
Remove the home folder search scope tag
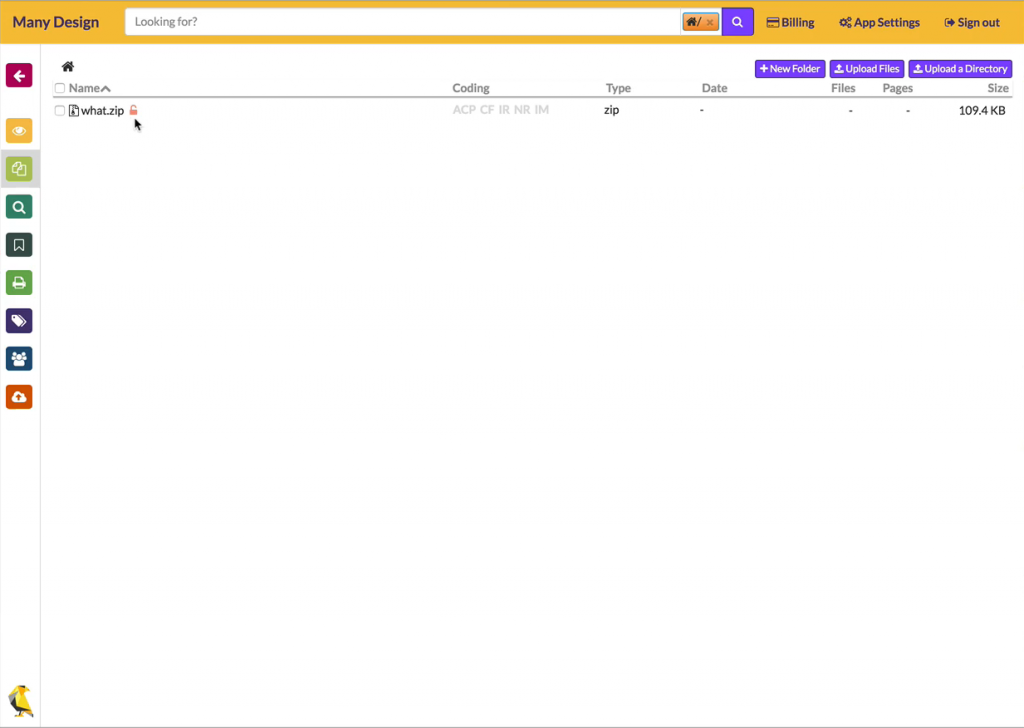click(710, 22)
